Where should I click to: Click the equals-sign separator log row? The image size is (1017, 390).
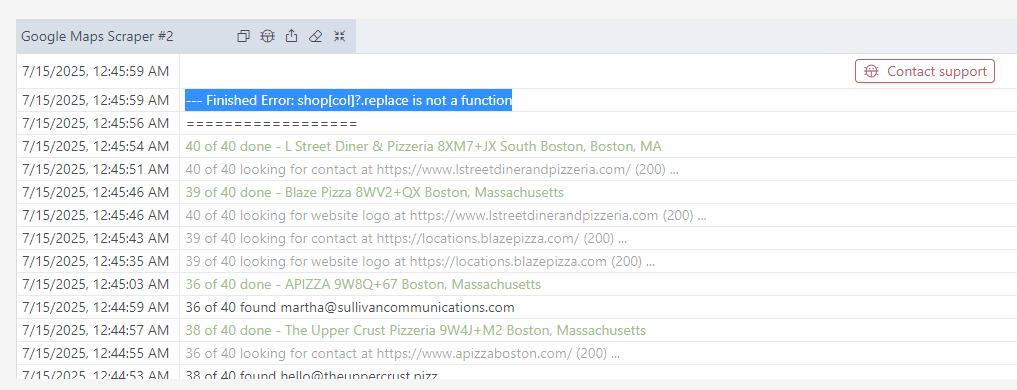coord(271,123)
